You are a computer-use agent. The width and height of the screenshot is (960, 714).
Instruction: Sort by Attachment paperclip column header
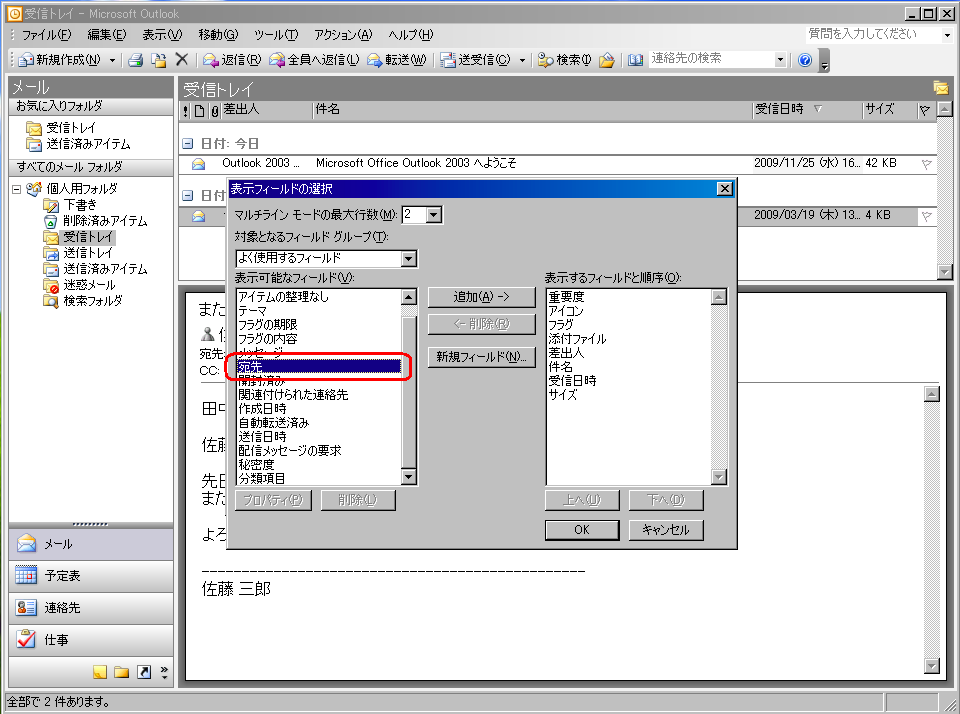[x=215, y=111]
